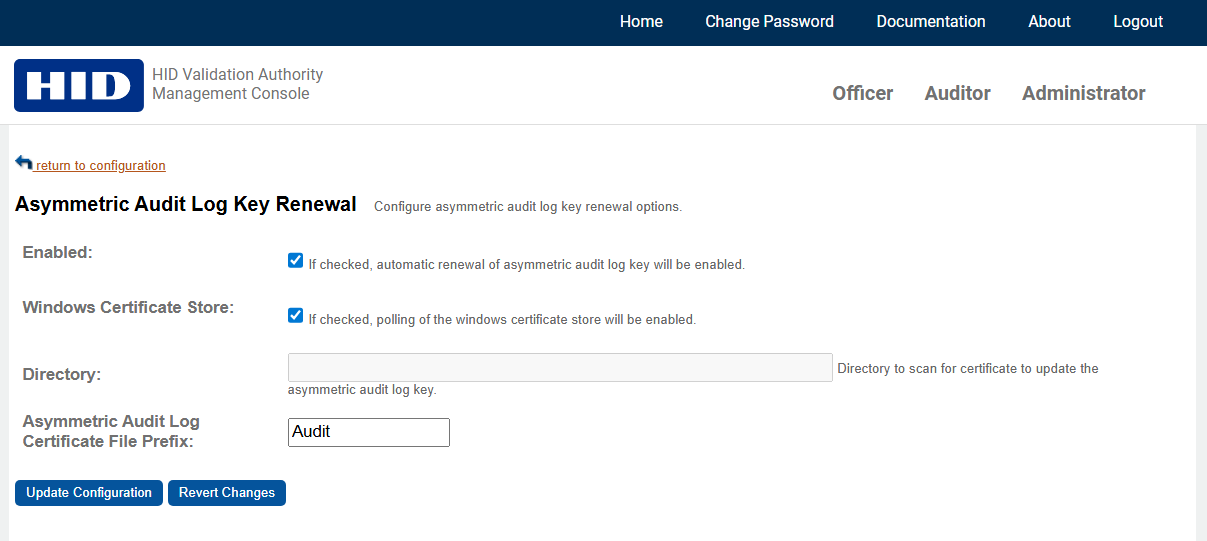Switch to the Auditor tab

(x=957, y=93)
